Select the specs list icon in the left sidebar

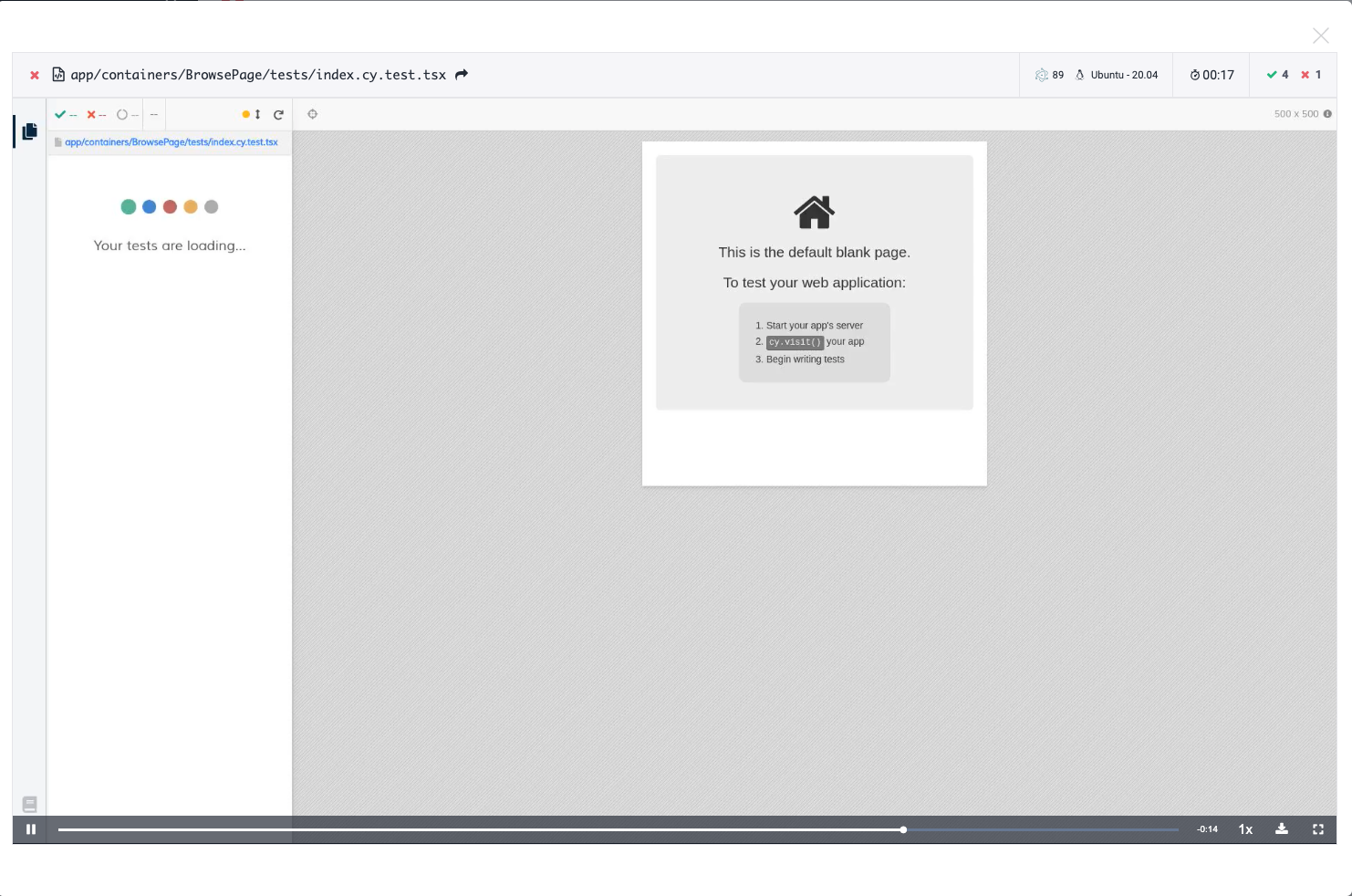(29, 131)
